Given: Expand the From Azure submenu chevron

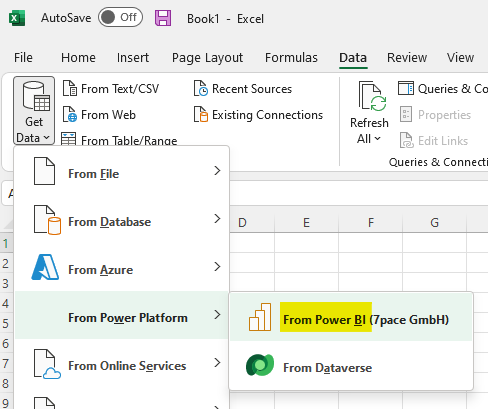Looking at the screenshot, I should point(217,267).
